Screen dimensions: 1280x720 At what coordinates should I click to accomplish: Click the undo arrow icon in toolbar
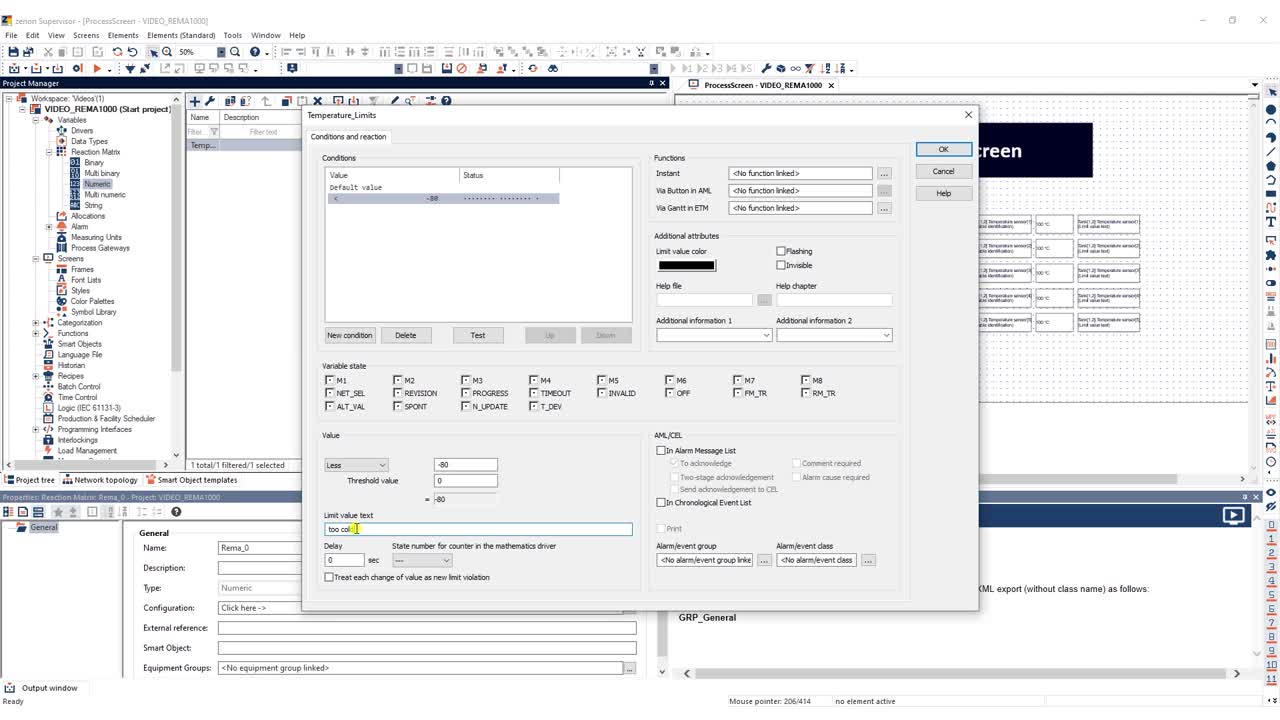(132, 52)
